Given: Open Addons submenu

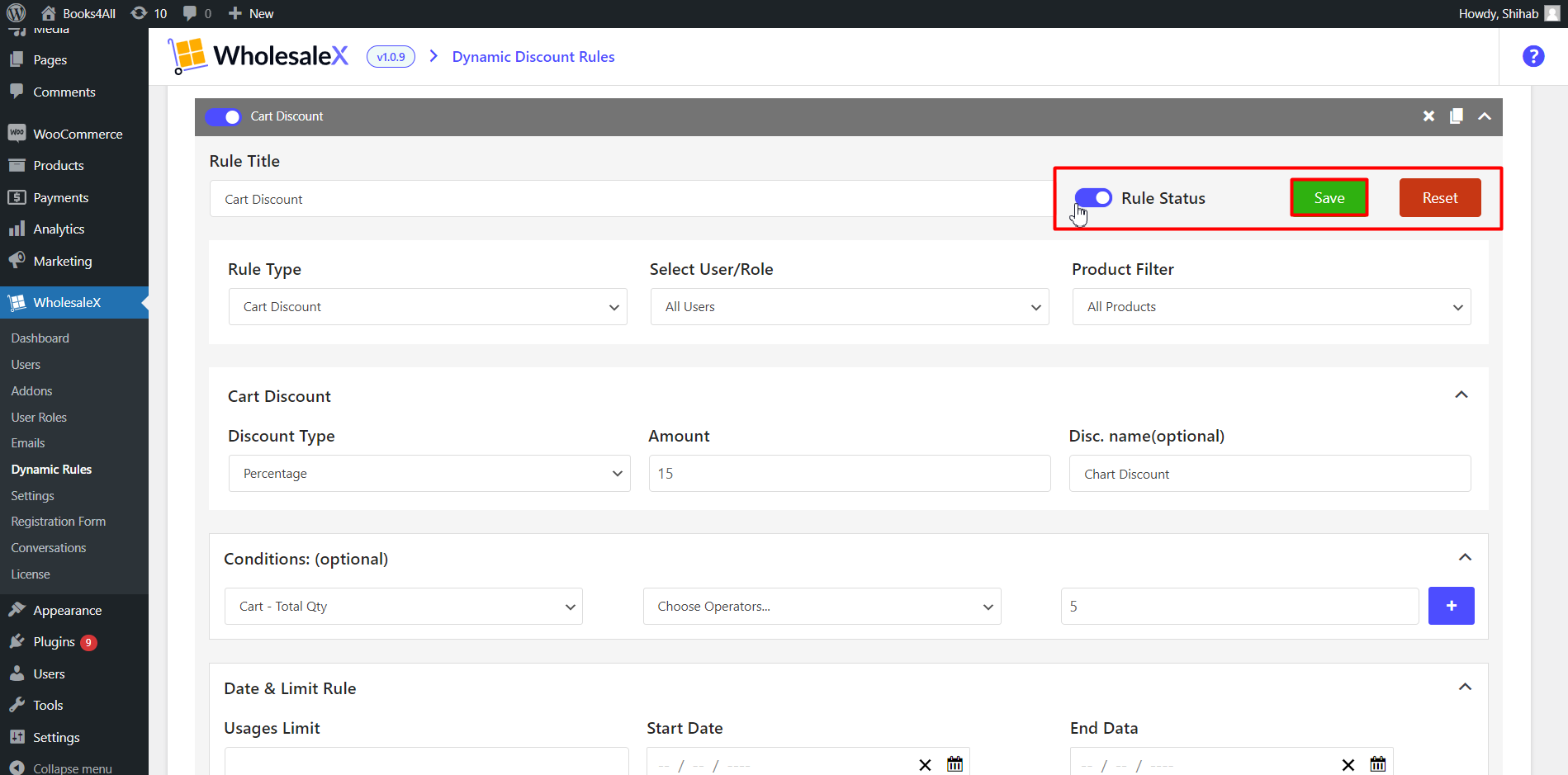Looking at the screenshot, I should tap(31, 391).
